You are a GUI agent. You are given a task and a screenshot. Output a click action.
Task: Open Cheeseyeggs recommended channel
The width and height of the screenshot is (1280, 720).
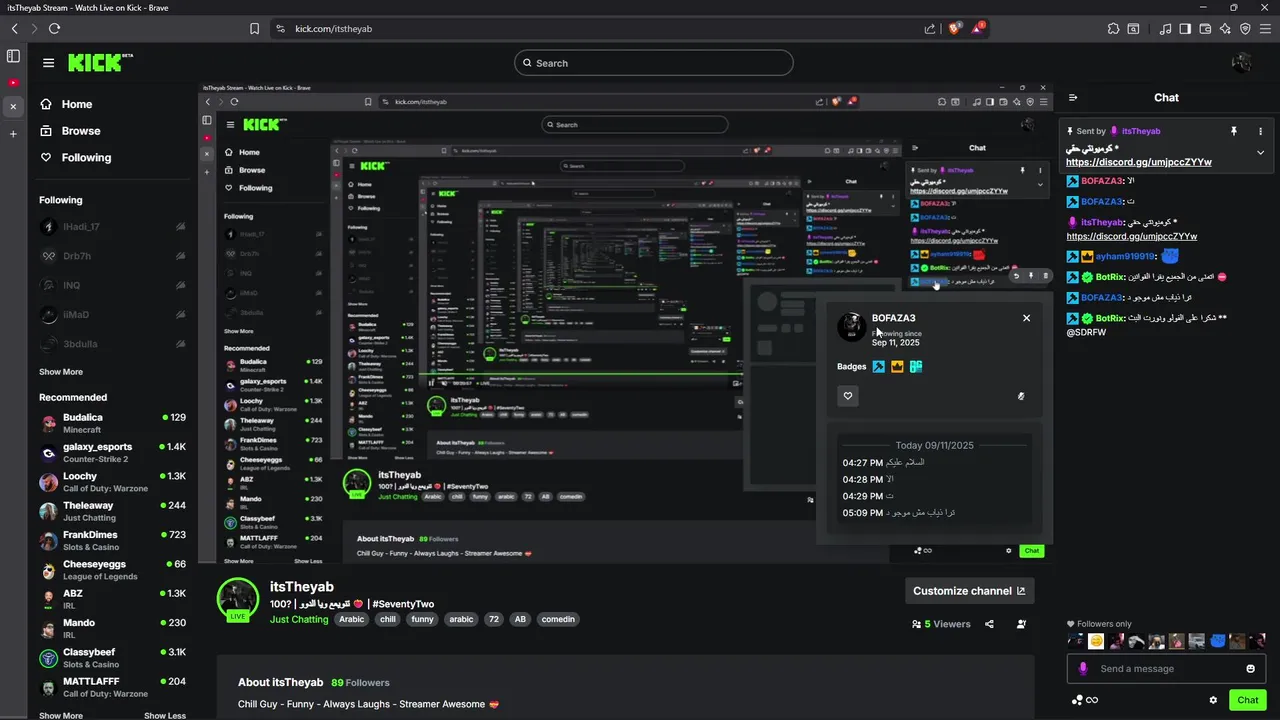tap(113, 570)
